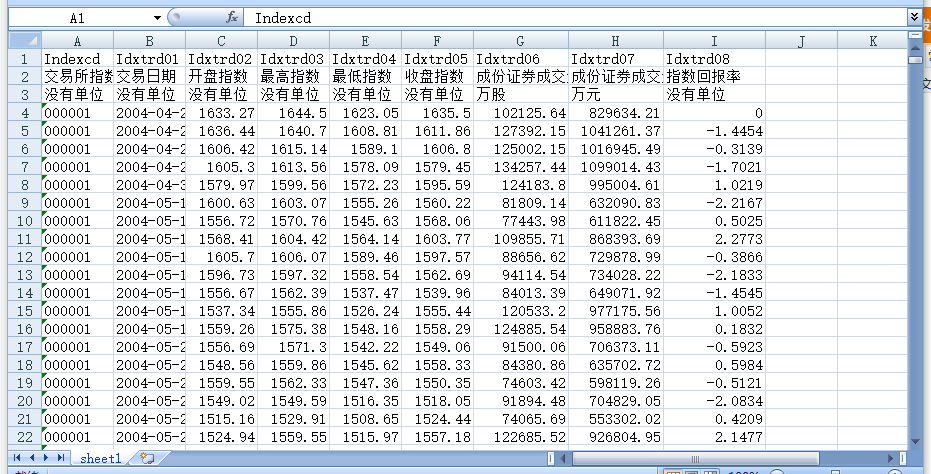Switch to the sheet1 tab

(100, 458)
